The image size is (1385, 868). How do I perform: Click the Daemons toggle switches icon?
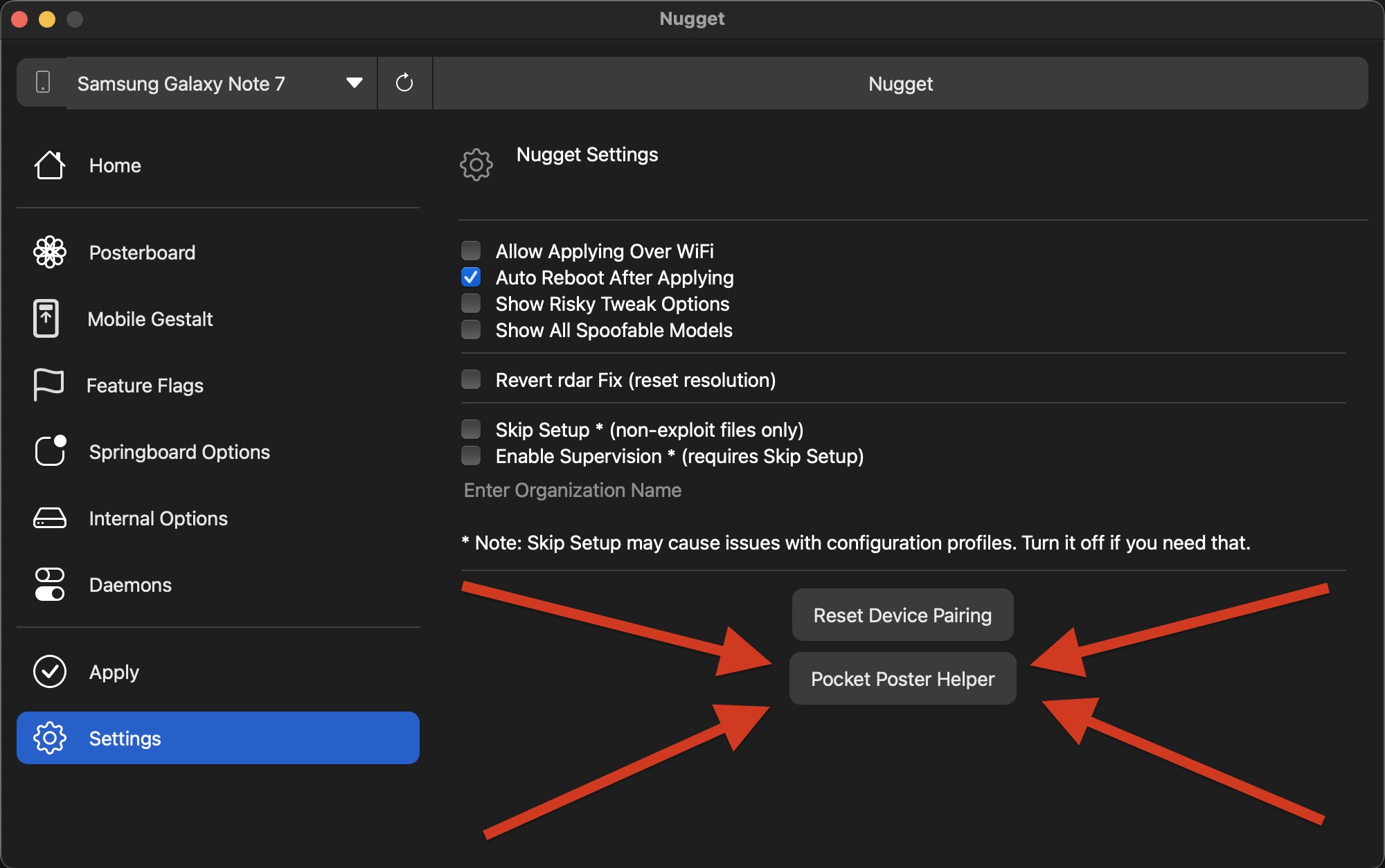(50, 584)
